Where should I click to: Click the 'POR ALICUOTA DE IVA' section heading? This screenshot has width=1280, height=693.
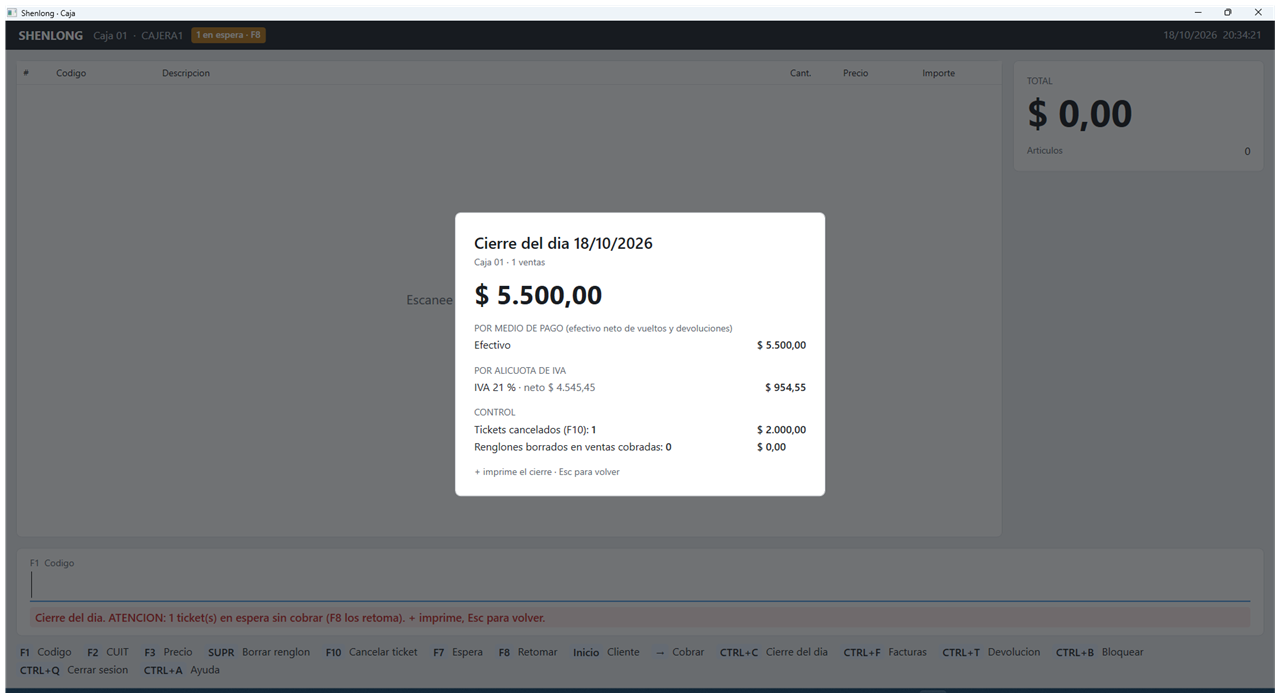pos(520,370)
